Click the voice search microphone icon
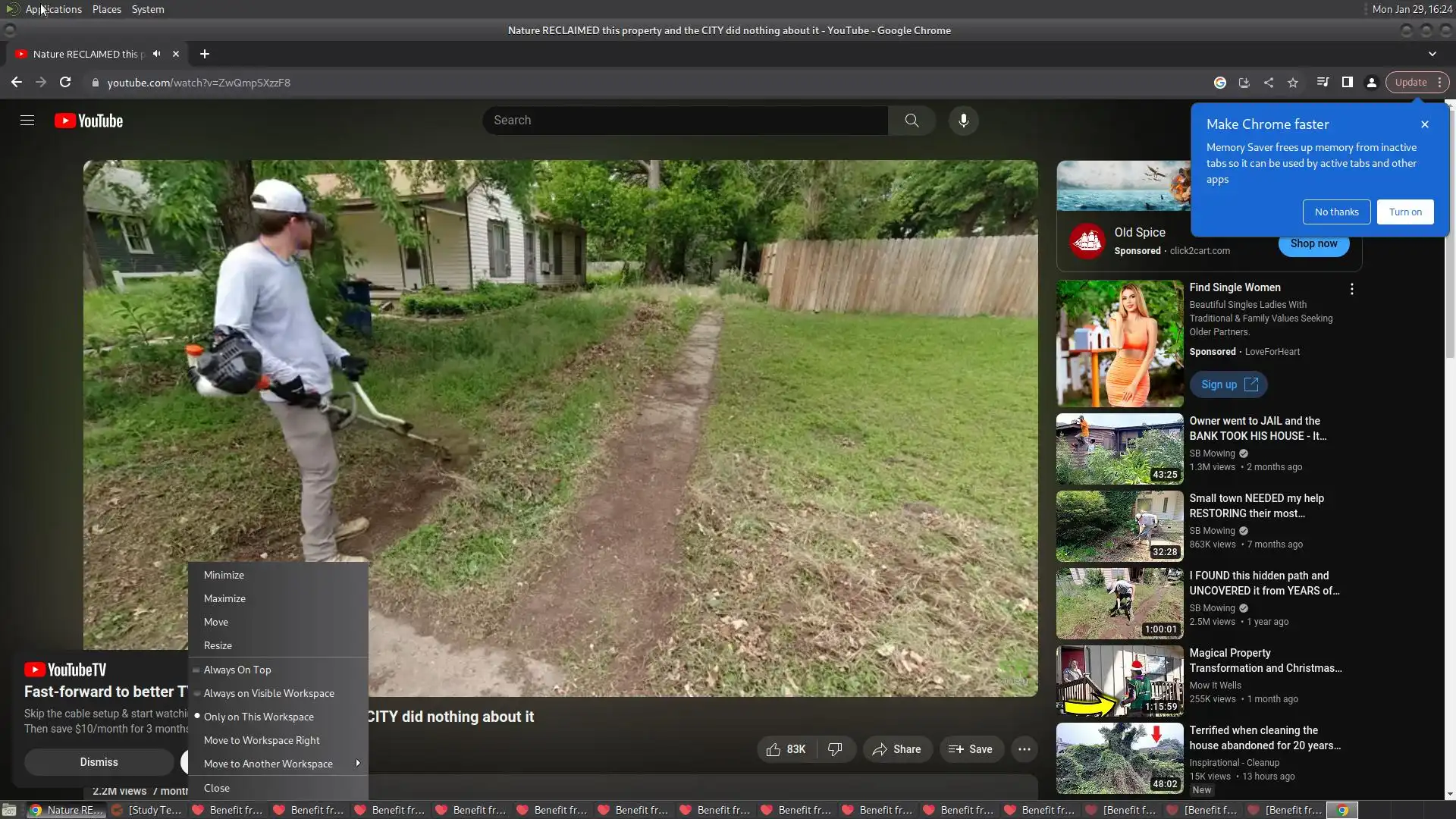This screenshot has width=1456, height=819. 963,121
